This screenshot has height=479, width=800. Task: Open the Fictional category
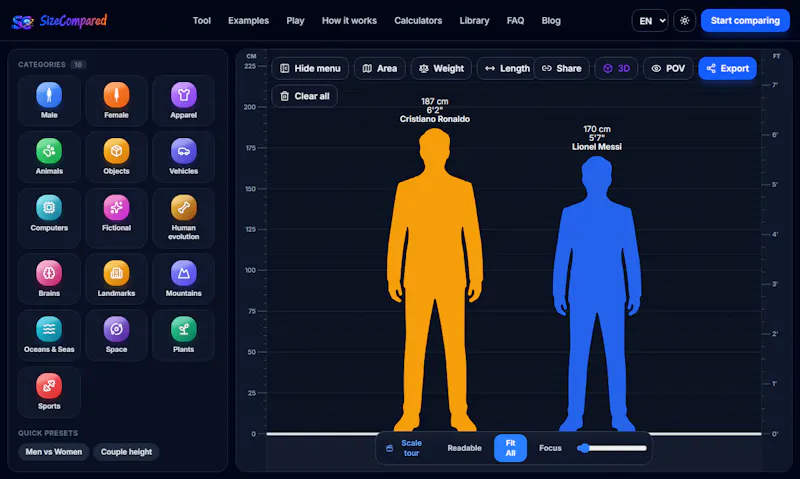click(116, 218)
